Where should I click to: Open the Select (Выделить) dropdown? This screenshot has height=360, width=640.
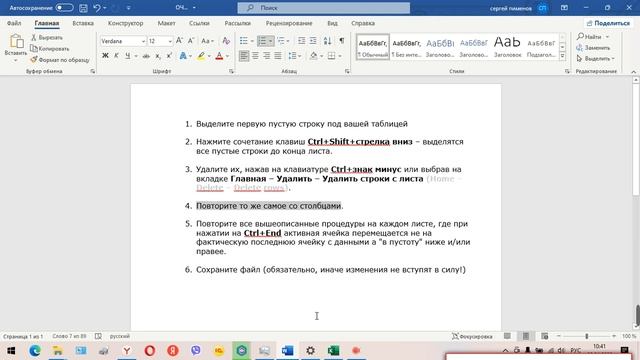tap(596, 59)
